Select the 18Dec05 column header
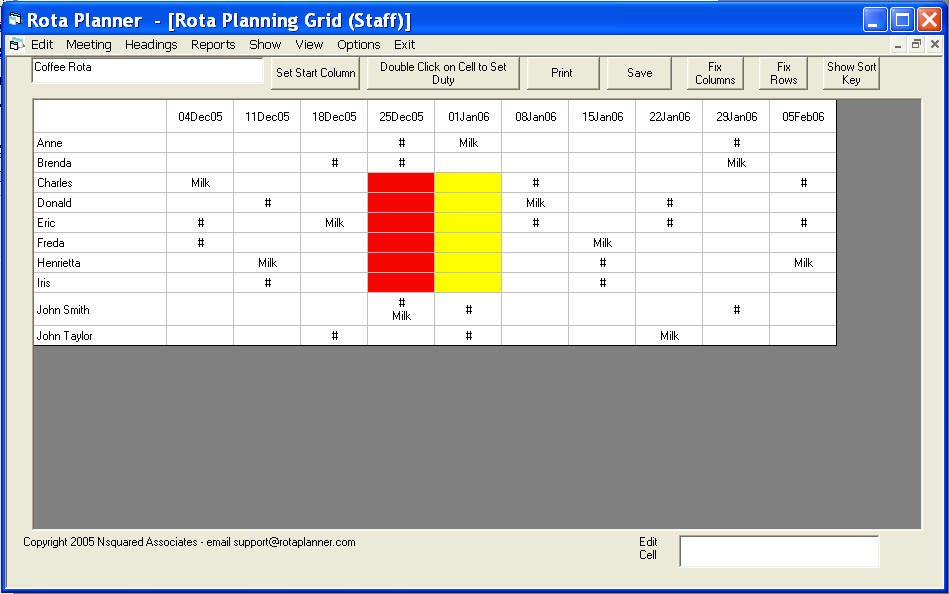The height and width of the screenshot is (594, 949). (334, 117)
